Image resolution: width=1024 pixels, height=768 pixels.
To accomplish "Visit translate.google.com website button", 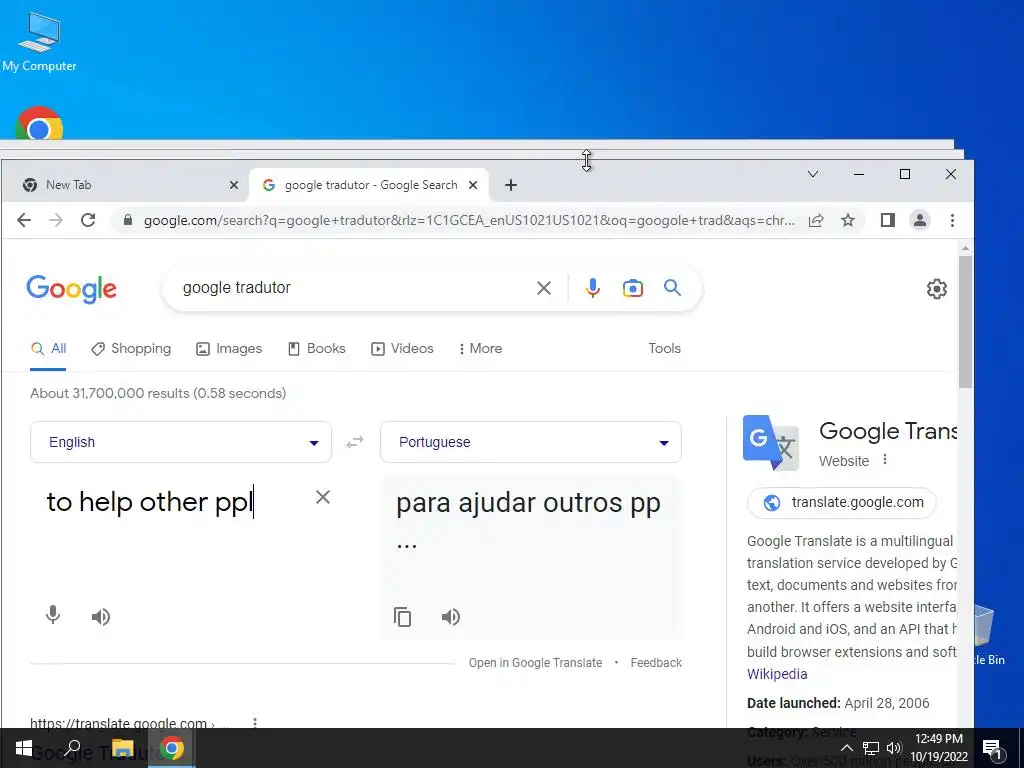I will coord(842,503).
